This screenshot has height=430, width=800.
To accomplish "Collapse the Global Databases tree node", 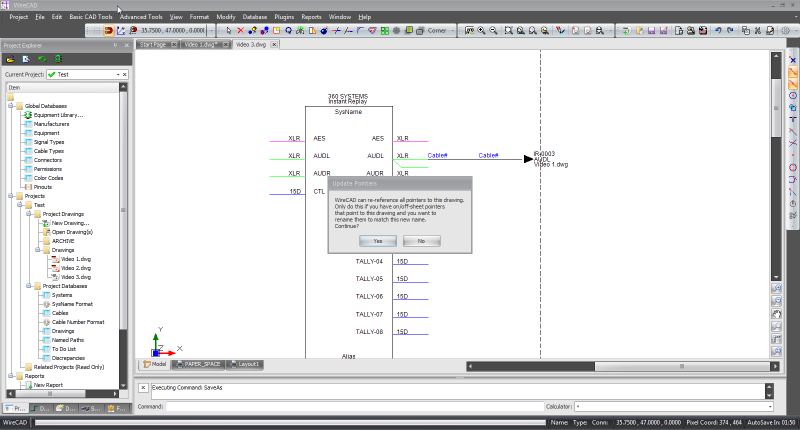I will coord(10,106).
